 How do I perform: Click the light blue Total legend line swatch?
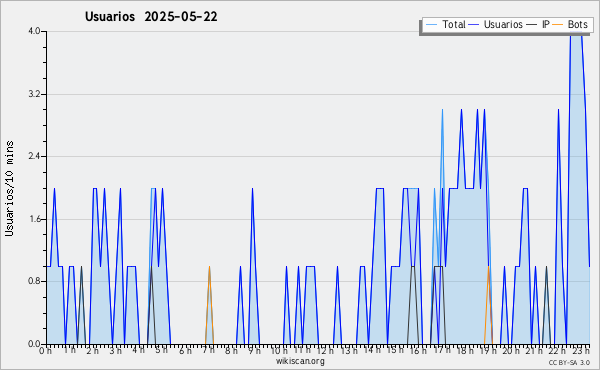point(431,25)
